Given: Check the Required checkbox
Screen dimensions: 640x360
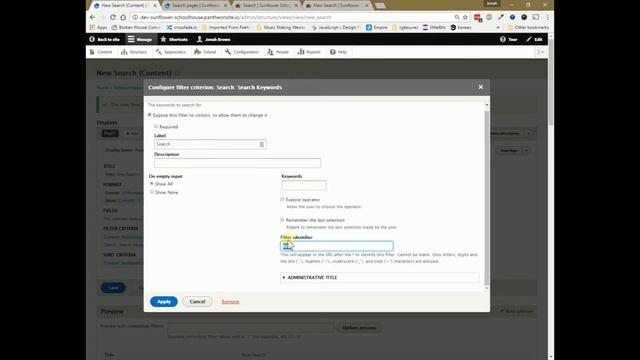Looking at the screenshot, I should point(156,127).
